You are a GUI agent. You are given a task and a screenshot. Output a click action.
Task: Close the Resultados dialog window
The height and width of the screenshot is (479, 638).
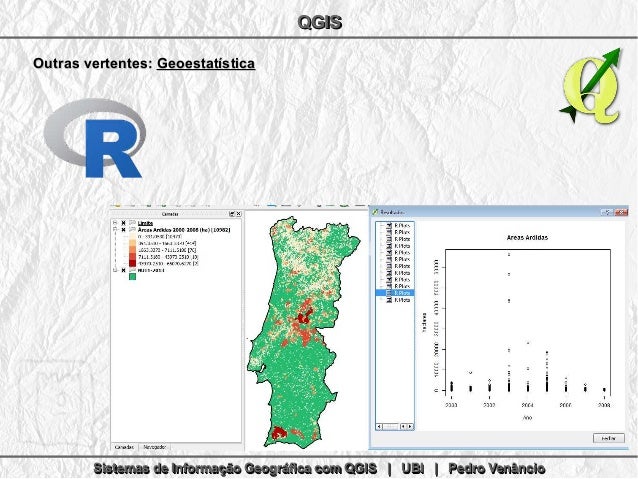(x=621, y=212)
